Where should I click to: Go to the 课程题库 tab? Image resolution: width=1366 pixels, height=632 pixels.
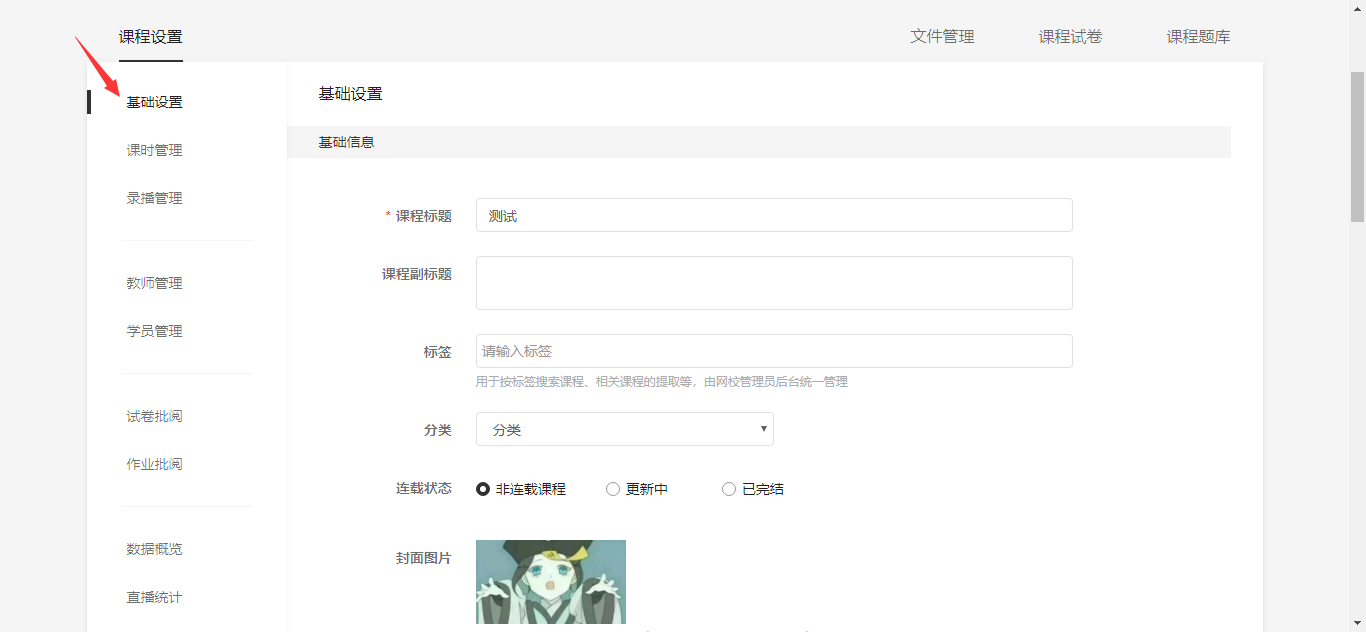pyautogui.click(x=1198, y=37)
